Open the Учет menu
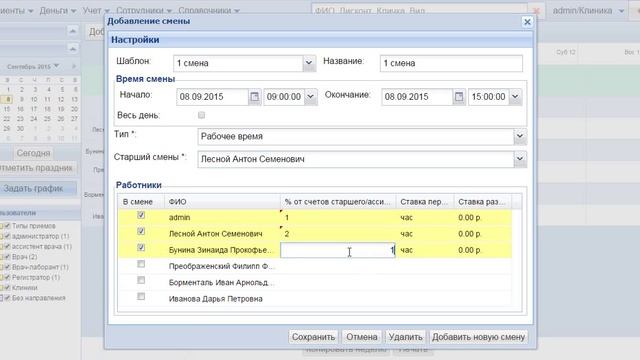 tap(96, 11)
